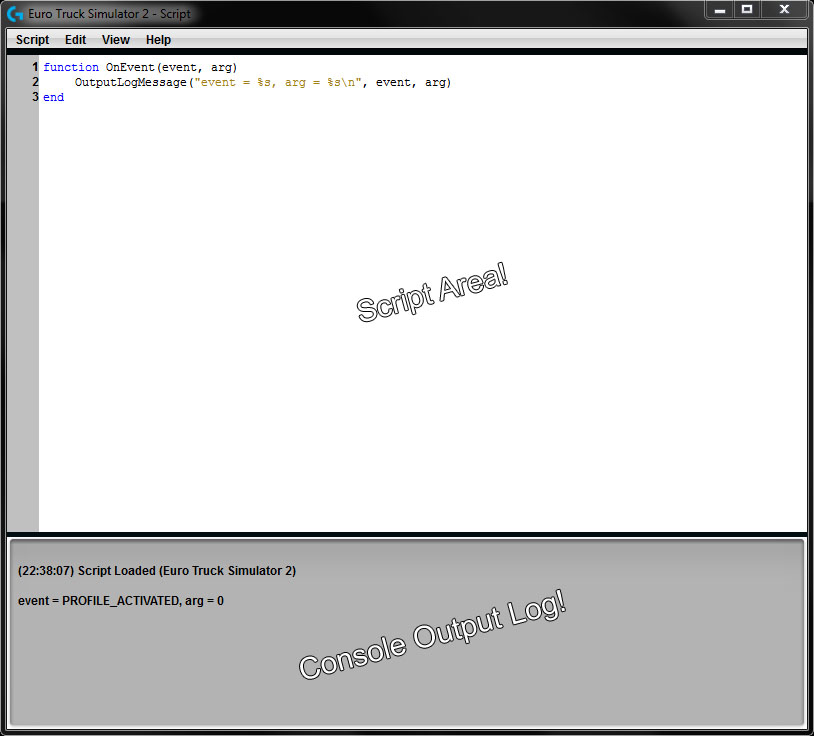This screenshot has width=814, height=736.
Task: Click line number 2 in gutter
Action: tap(35, 82)
